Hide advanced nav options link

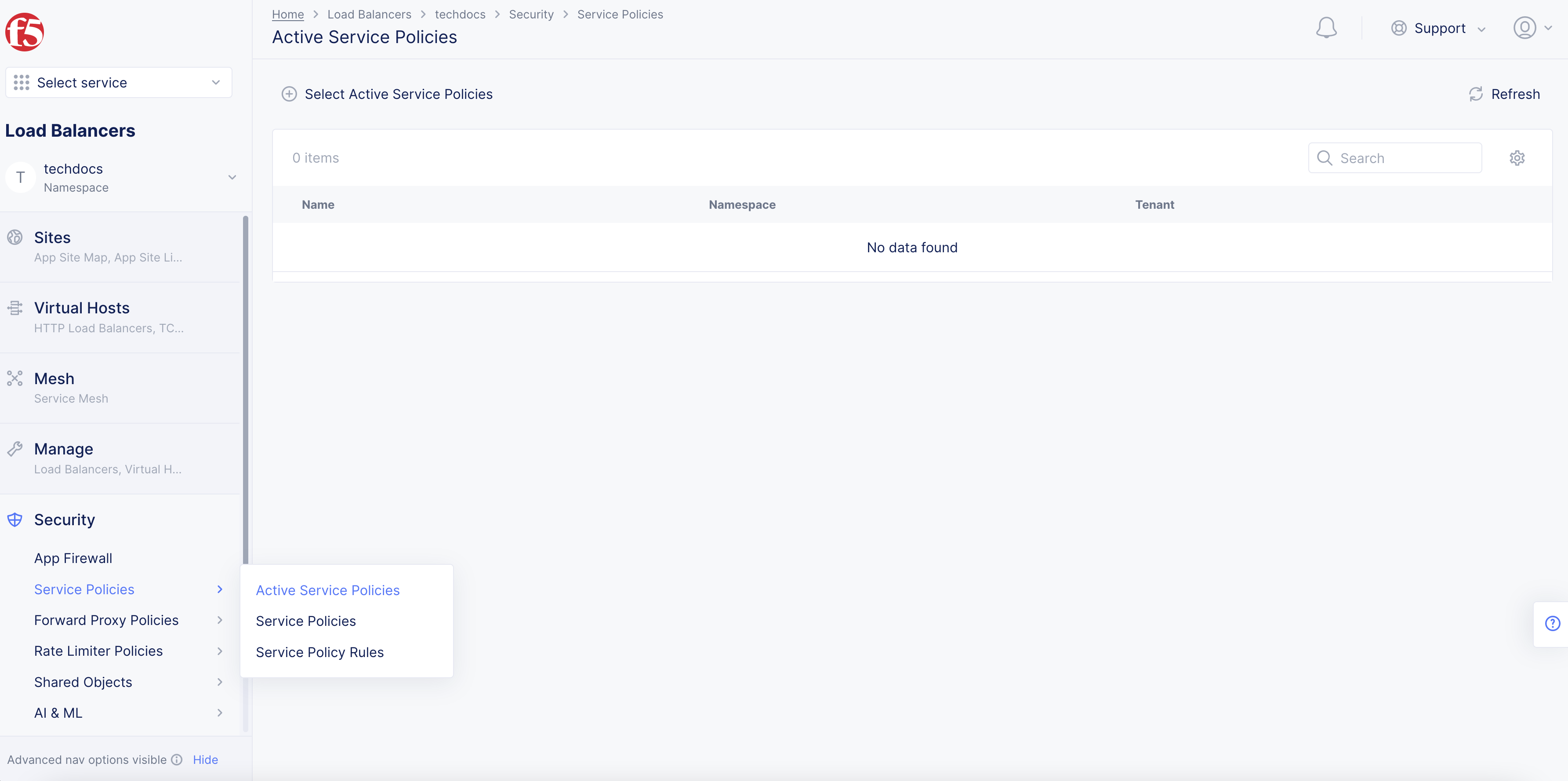(205, 760)
